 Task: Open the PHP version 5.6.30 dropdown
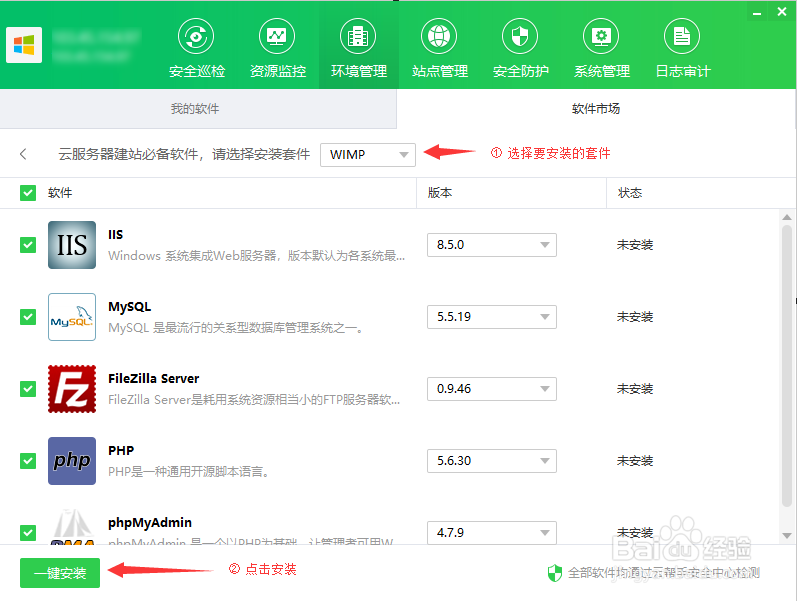tap(492, 461)
